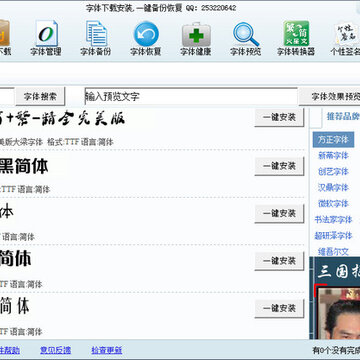Open the 意见反馈 feedback link
Viewport: 360px width, 360px height.
pos(55,350)
